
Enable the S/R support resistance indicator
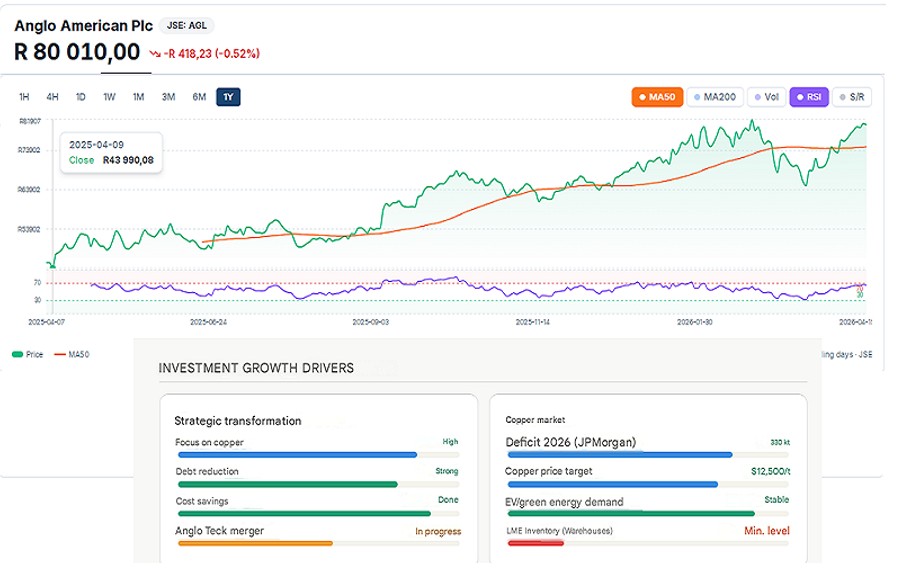[x=852, y=97]
